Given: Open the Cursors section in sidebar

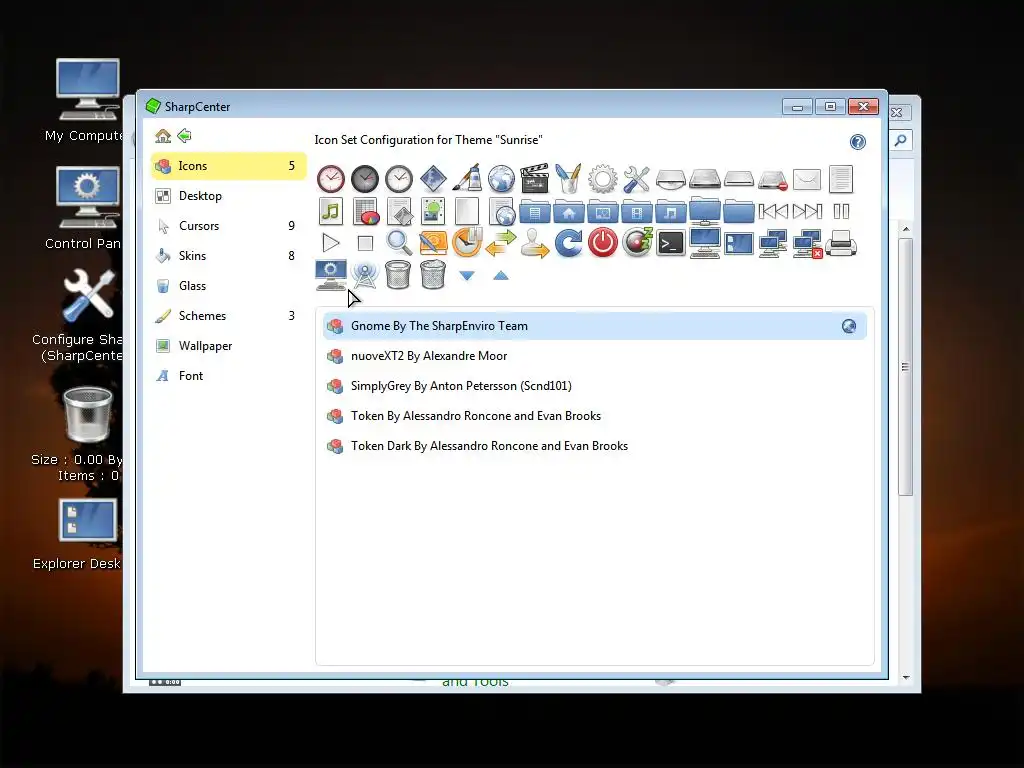Looking at the screenshot, I should pos(229,226).
